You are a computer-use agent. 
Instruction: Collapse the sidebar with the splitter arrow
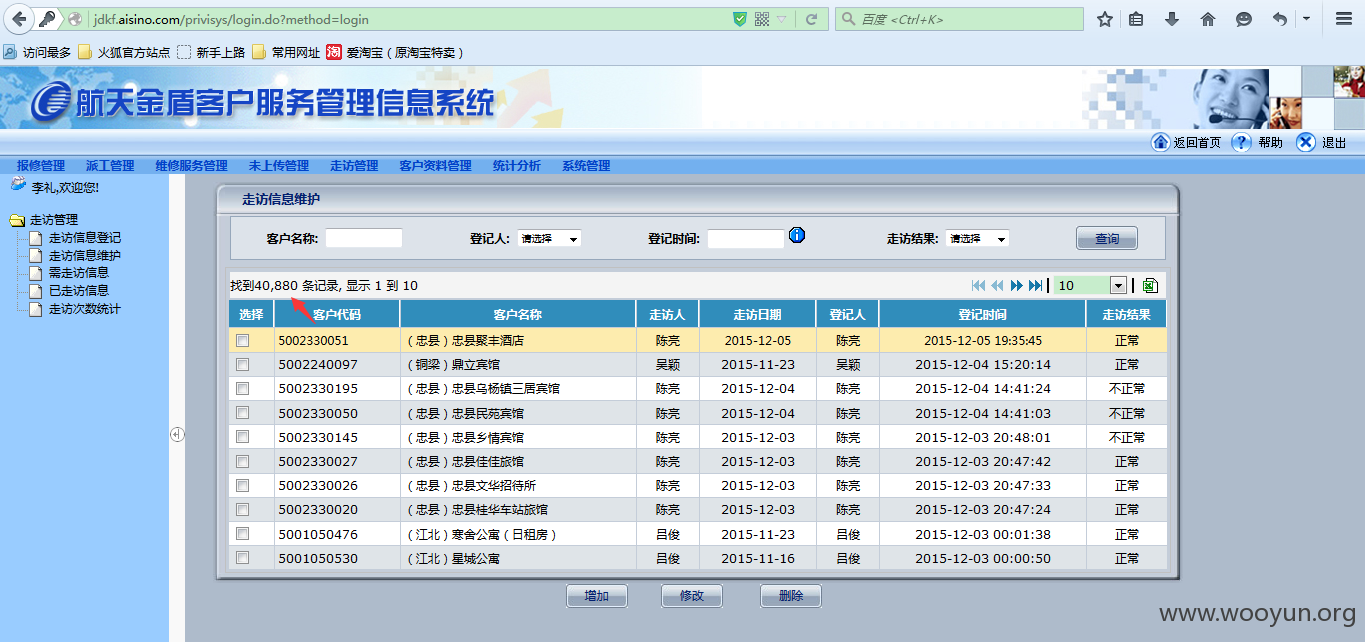tap(177, 434)
